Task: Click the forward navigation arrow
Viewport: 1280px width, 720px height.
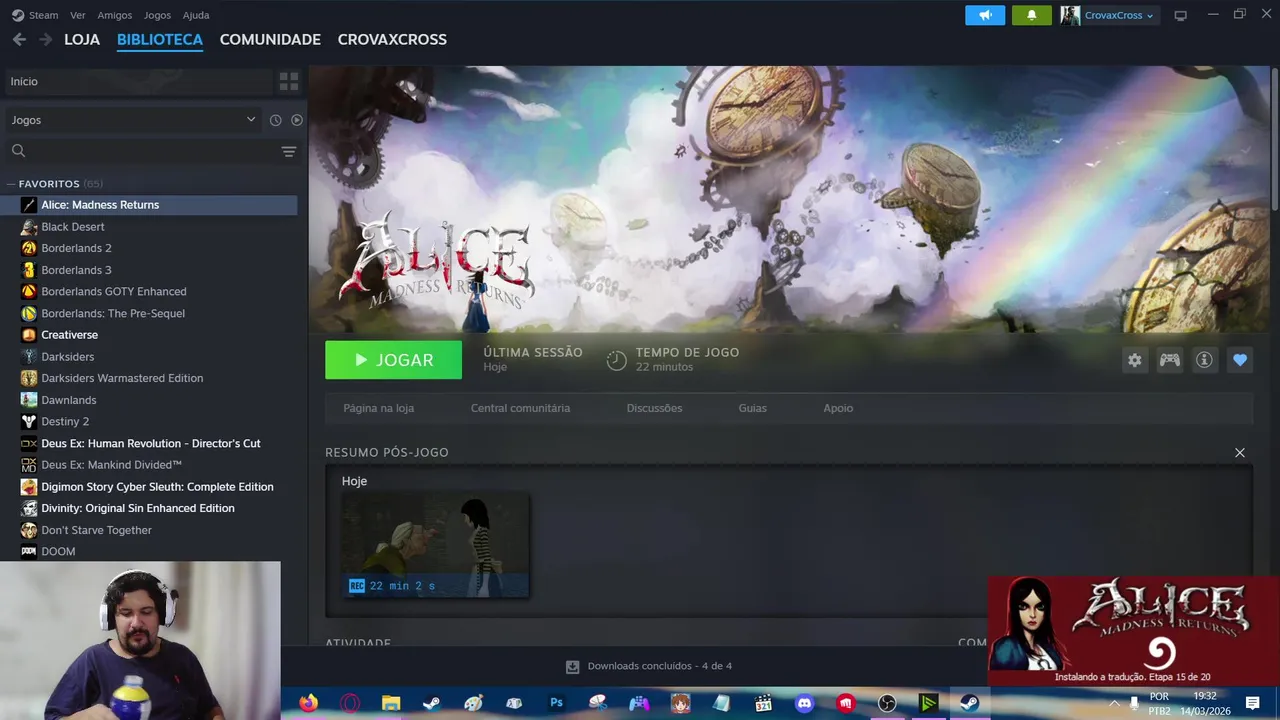Action: pos(45,39)
